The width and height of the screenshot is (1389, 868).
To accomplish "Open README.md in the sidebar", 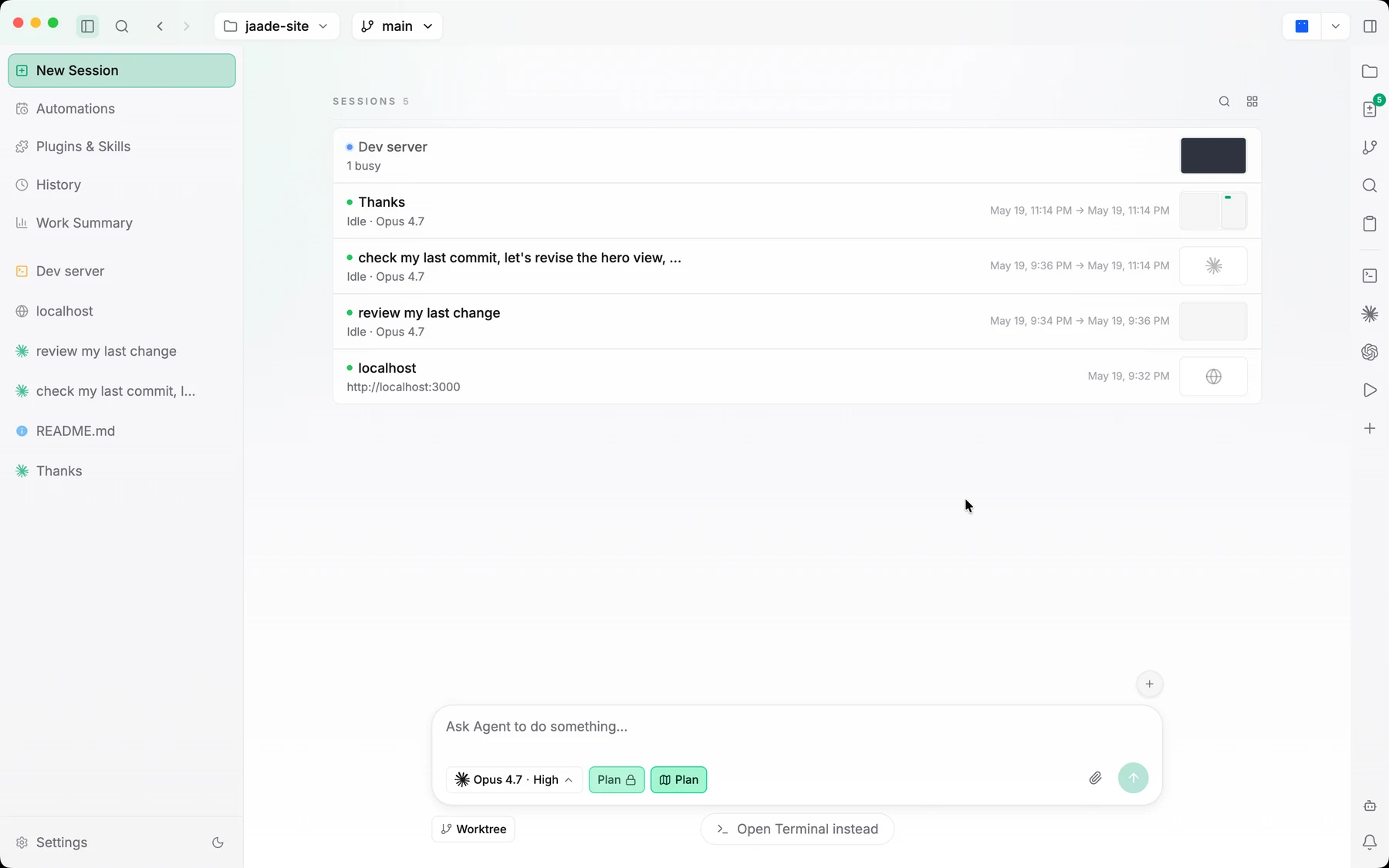I will [122, 431].
